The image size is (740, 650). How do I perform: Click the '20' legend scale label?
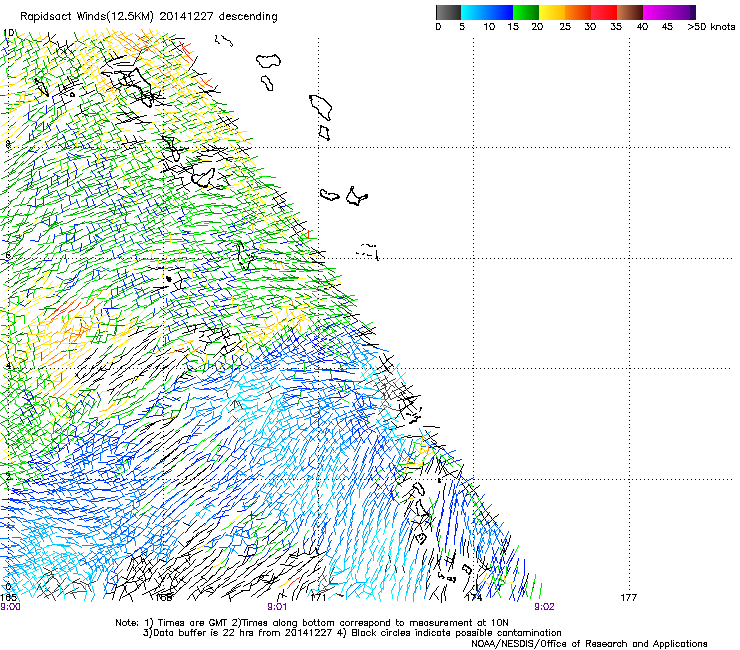(x=537, y=27)
